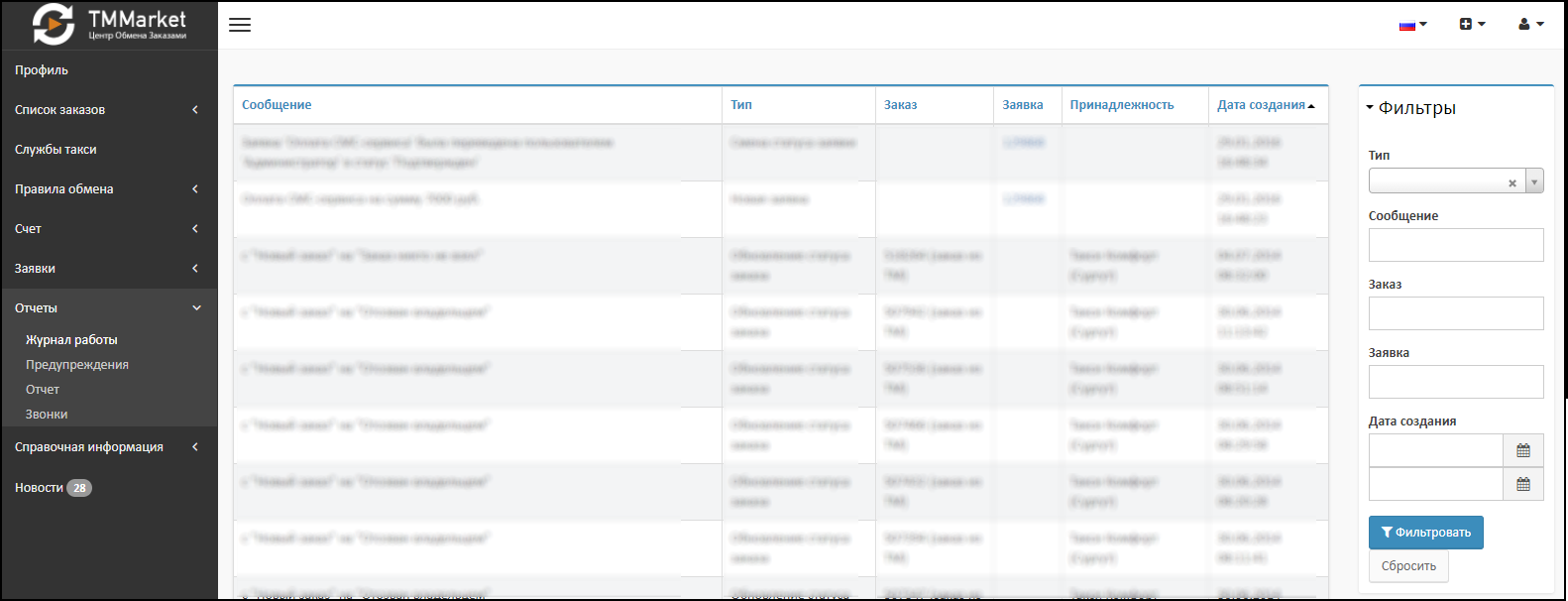Open calendar for first creation date
Viewport: 1568px width, 601px height.
(x=1523, y=450)
